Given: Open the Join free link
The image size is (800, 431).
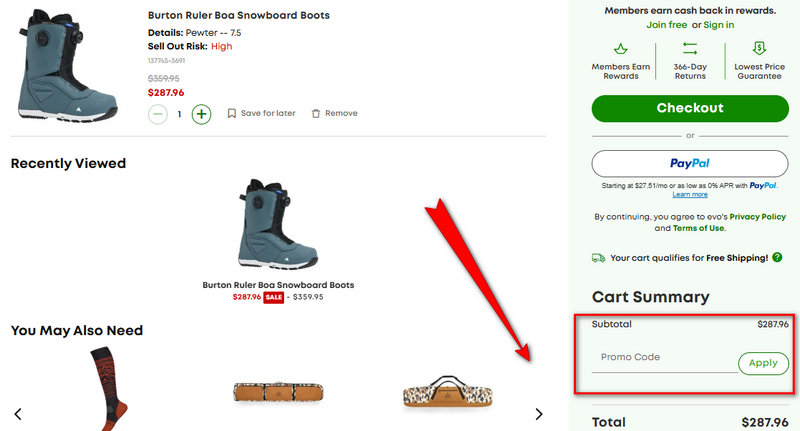Looking at the screenshot, I should click(667, 25).
